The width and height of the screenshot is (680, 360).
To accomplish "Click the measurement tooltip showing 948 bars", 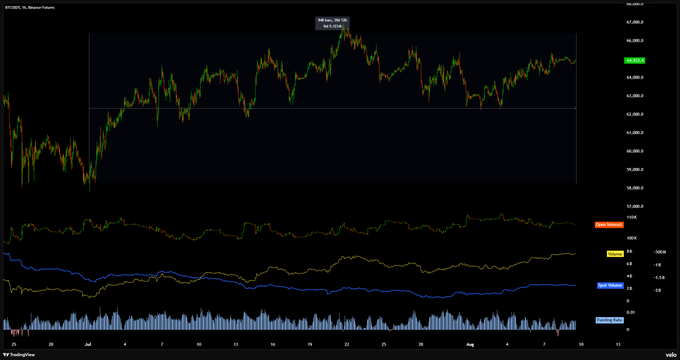I will click(x=333, y=23).
